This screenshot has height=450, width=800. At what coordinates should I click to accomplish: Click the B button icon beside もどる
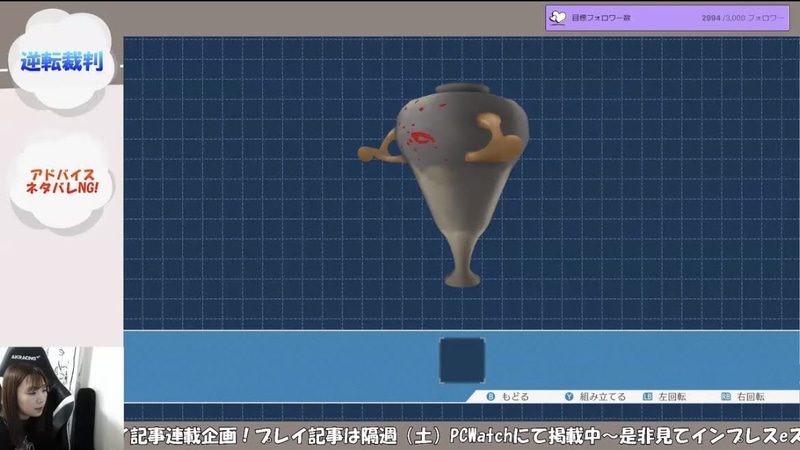click(491, 396)
